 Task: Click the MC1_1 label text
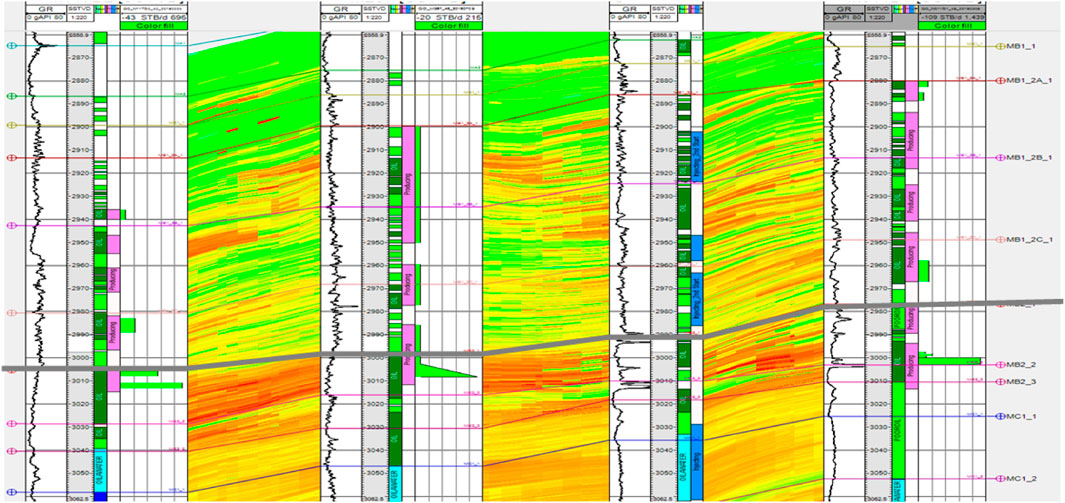pyautogui.click(x=1020, y=416)
